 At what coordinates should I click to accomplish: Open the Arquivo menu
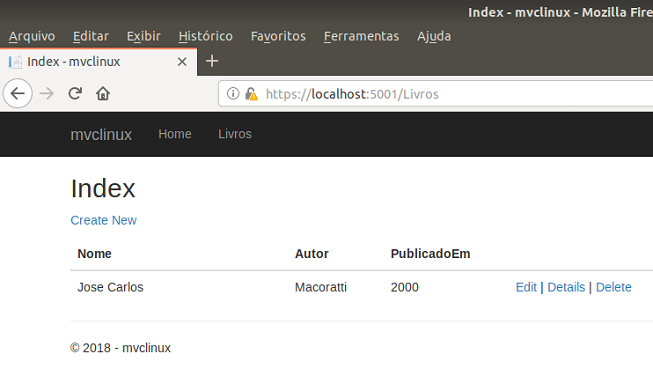32,36
